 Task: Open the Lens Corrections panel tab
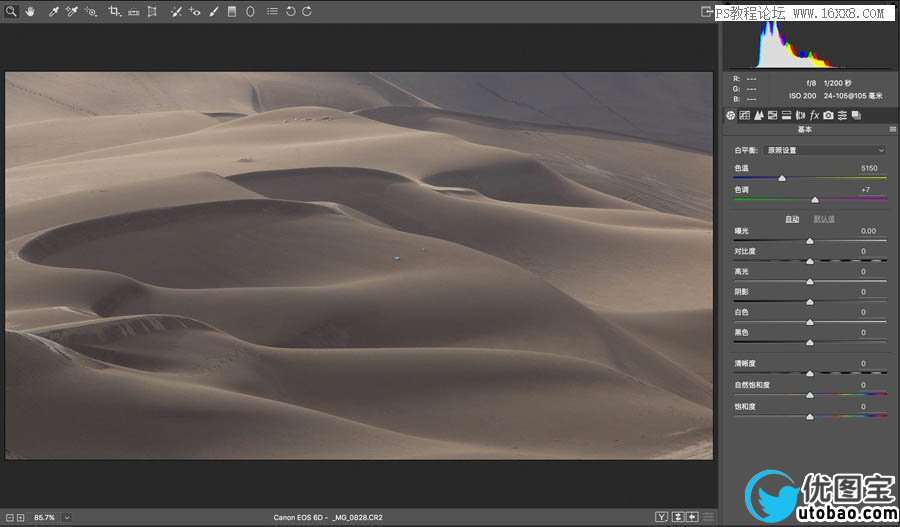coord(800,115)
